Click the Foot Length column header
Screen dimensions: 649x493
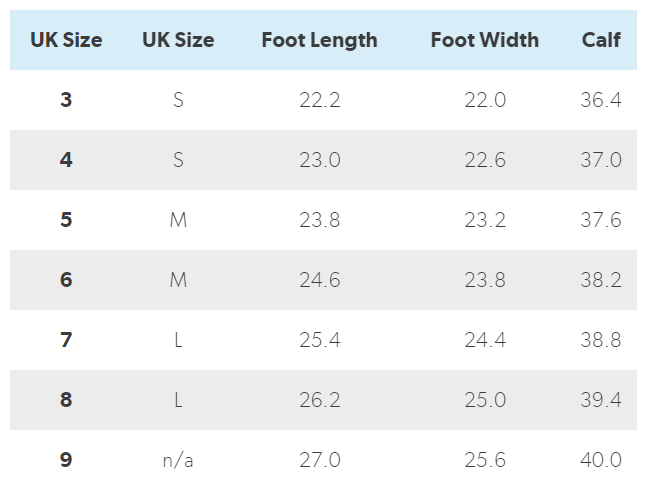tap(319, 41)
